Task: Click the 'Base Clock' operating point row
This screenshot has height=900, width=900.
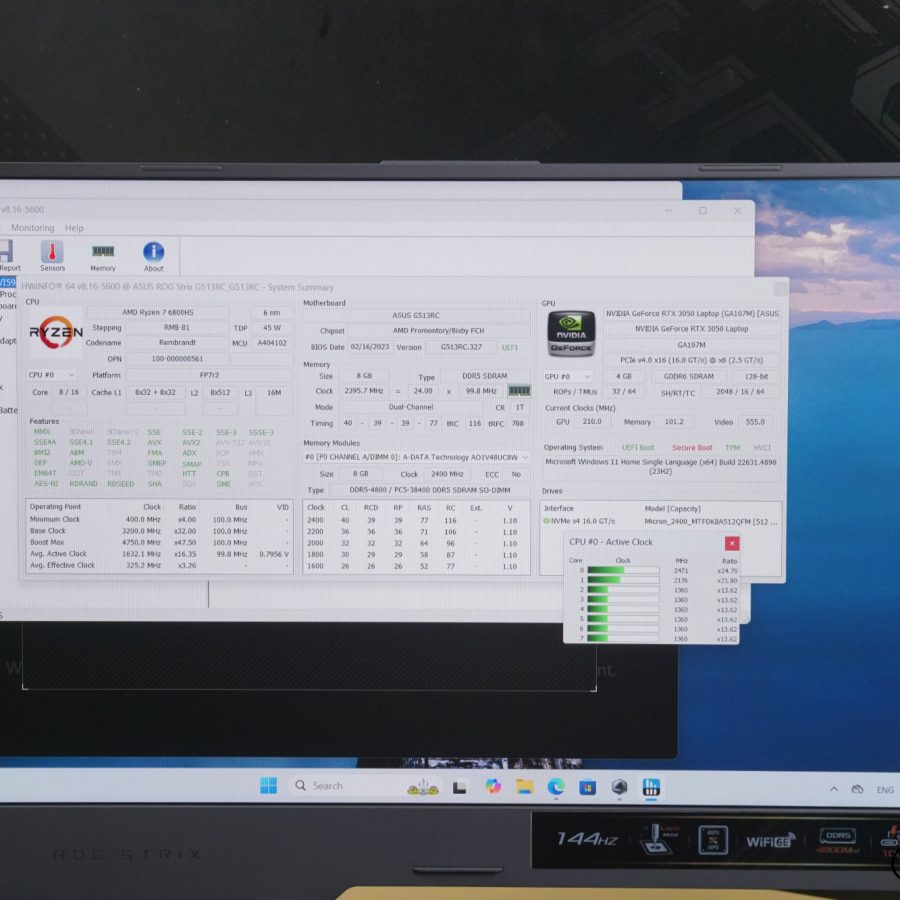Action: [x=159, y=531]
